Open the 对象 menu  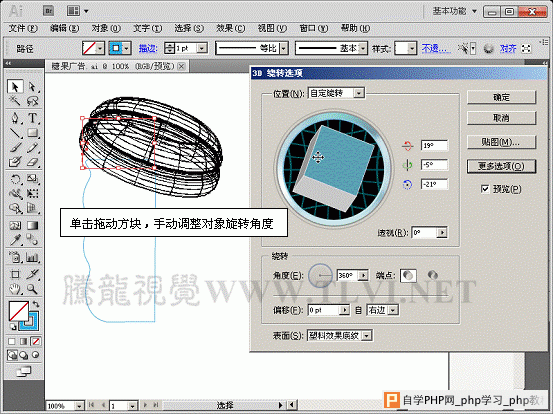click(106, 28)
